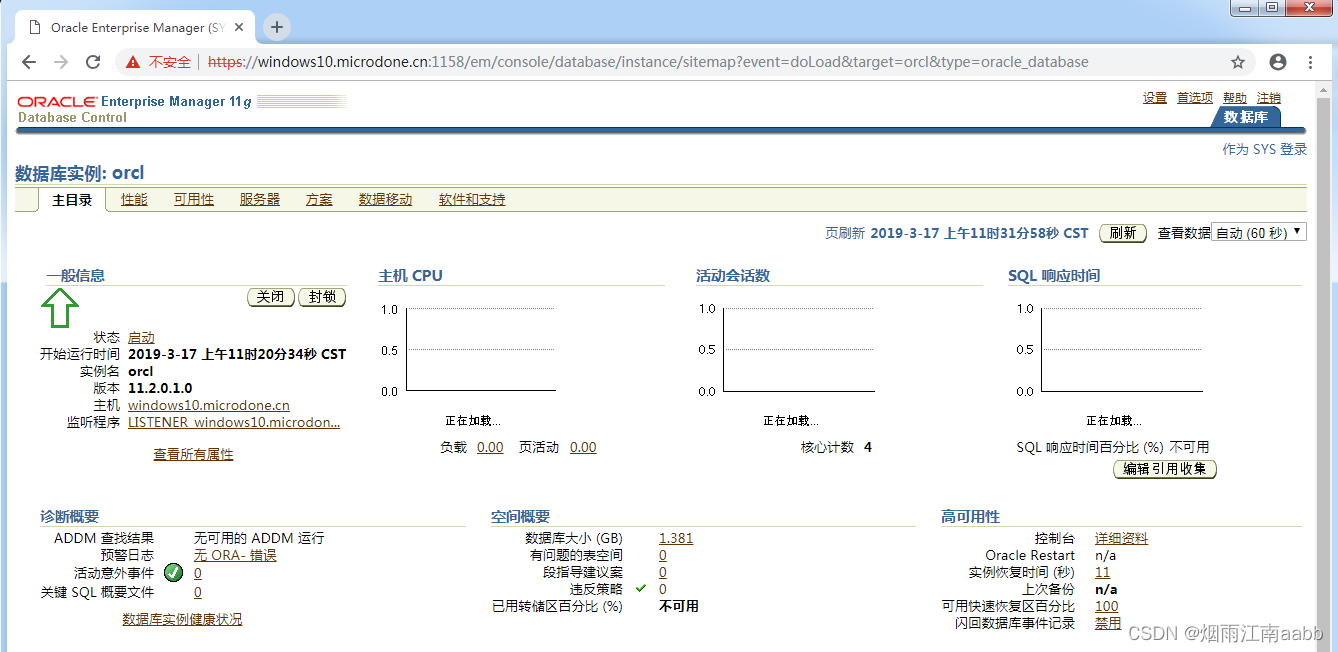Open the 数据库实例健康状况 link

[182, 619]
